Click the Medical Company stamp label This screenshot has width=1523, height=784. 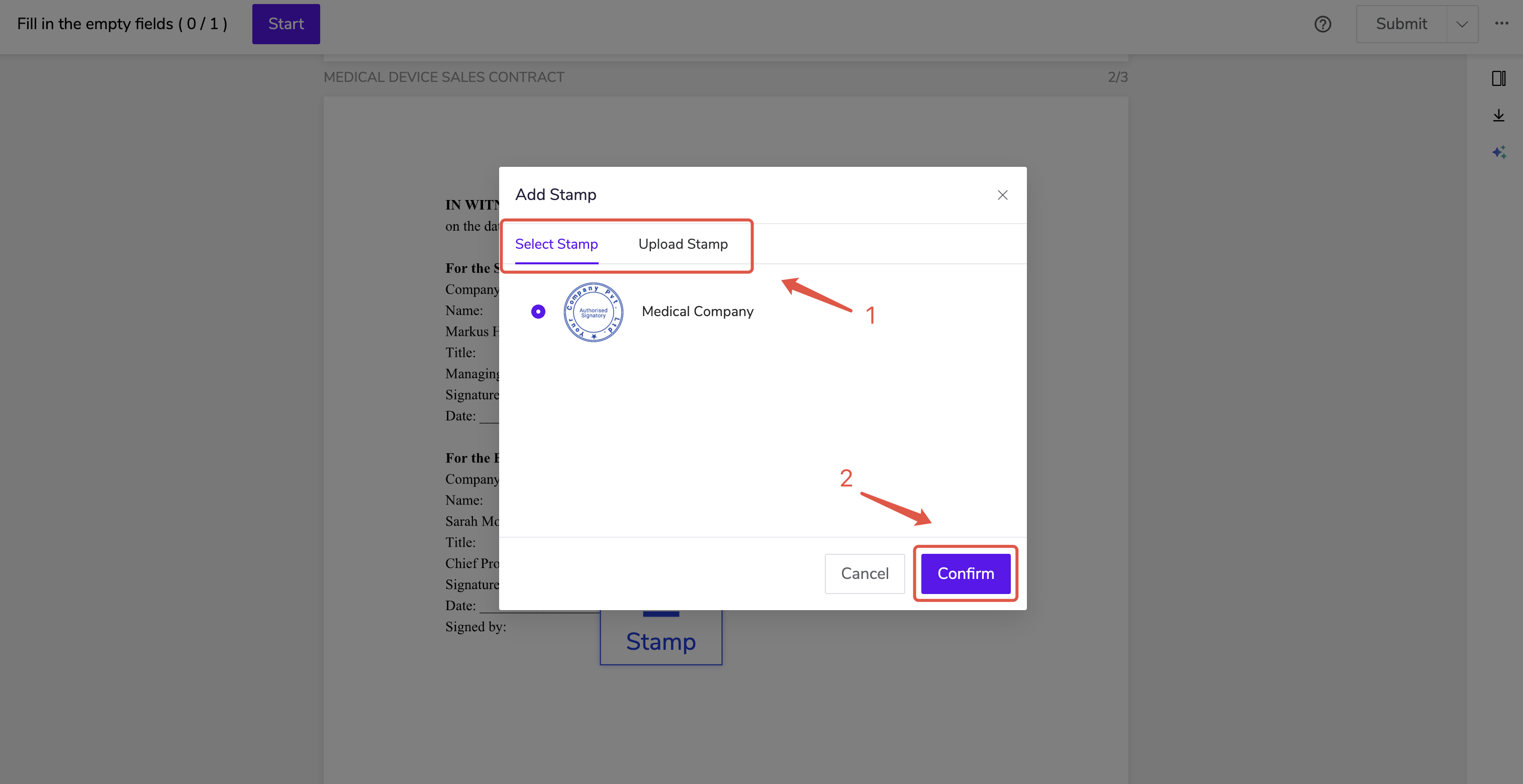(x=697, y=312)
